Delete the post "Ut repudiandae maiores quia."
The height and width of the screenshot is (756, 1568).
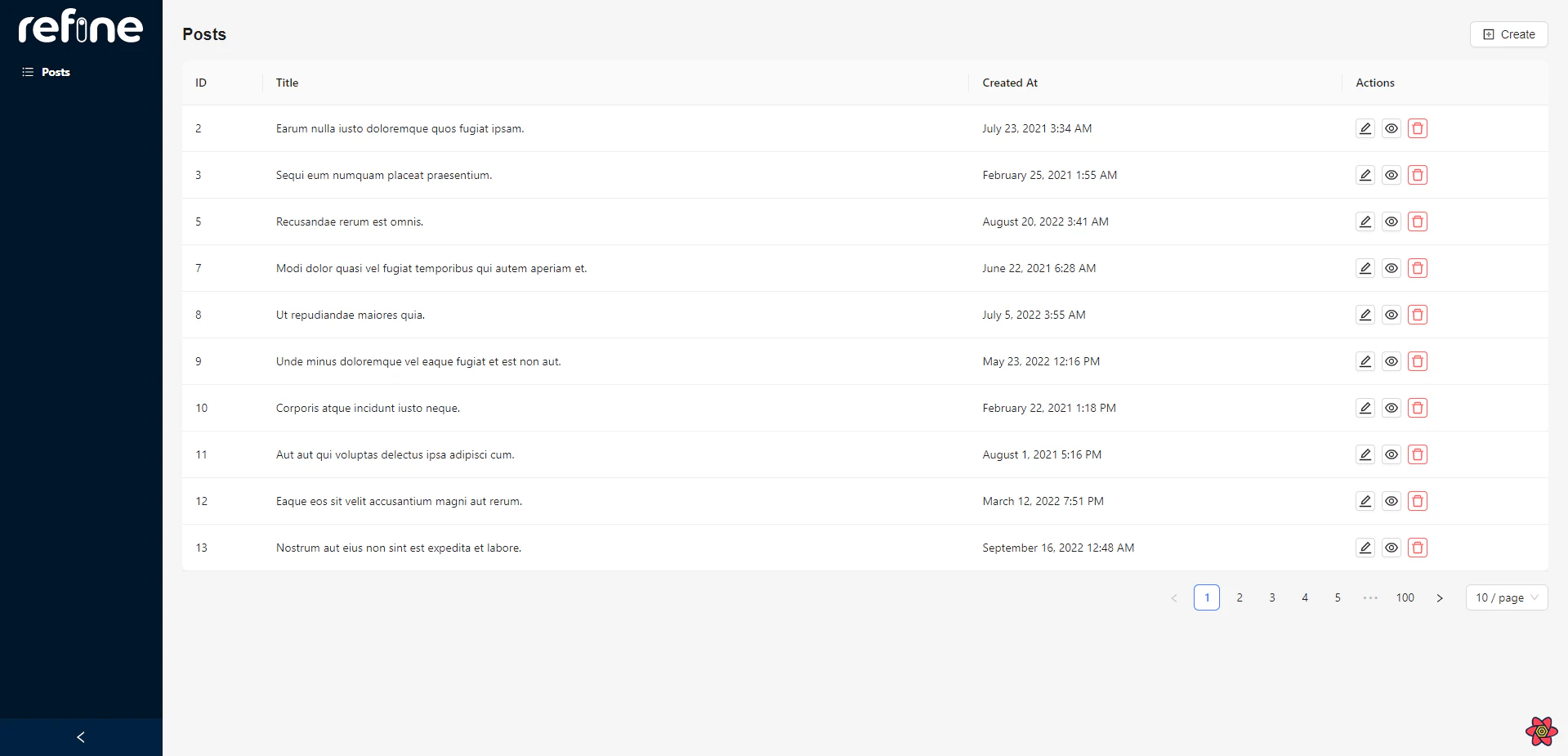pyautogui.click(x=1418, y=315)
